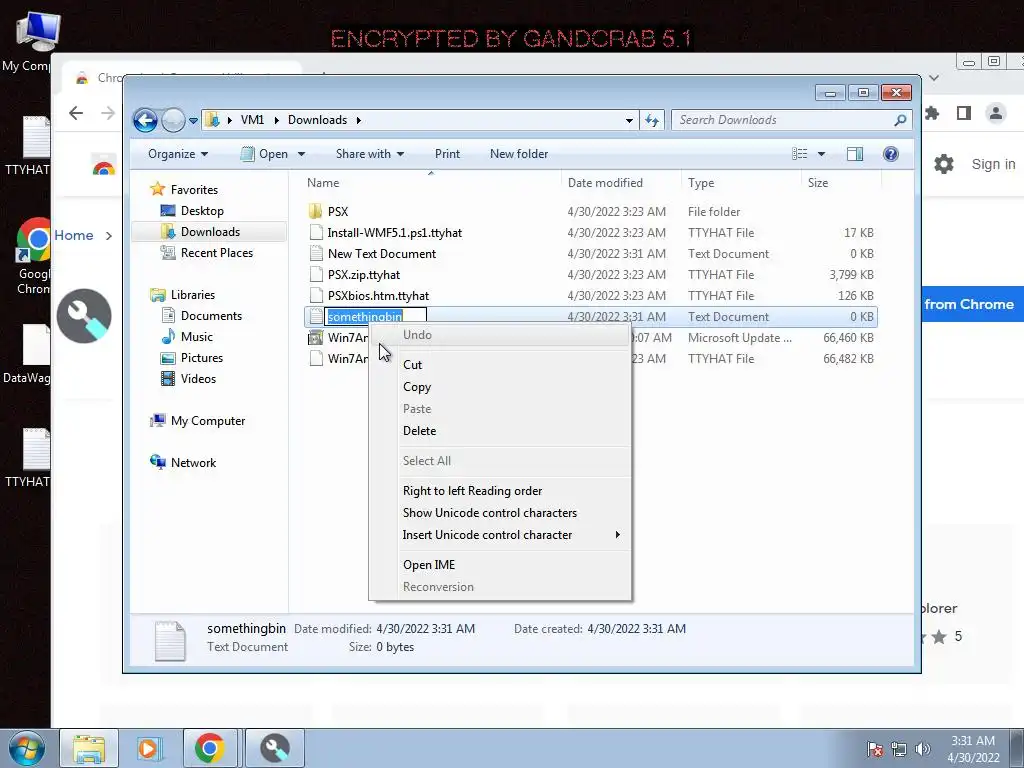Click the network tray icon
The image size is (1024, 768).
pos(899,749)
